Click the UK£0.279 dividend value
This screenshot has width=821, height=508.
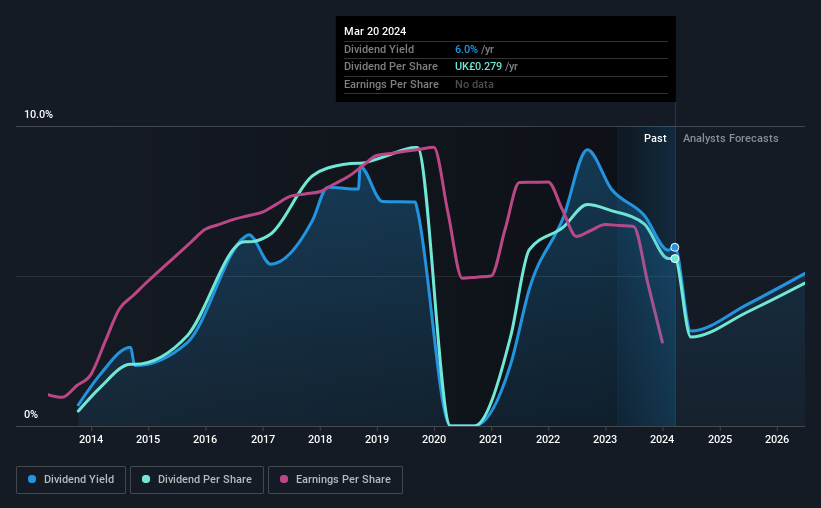click(478, 67)
